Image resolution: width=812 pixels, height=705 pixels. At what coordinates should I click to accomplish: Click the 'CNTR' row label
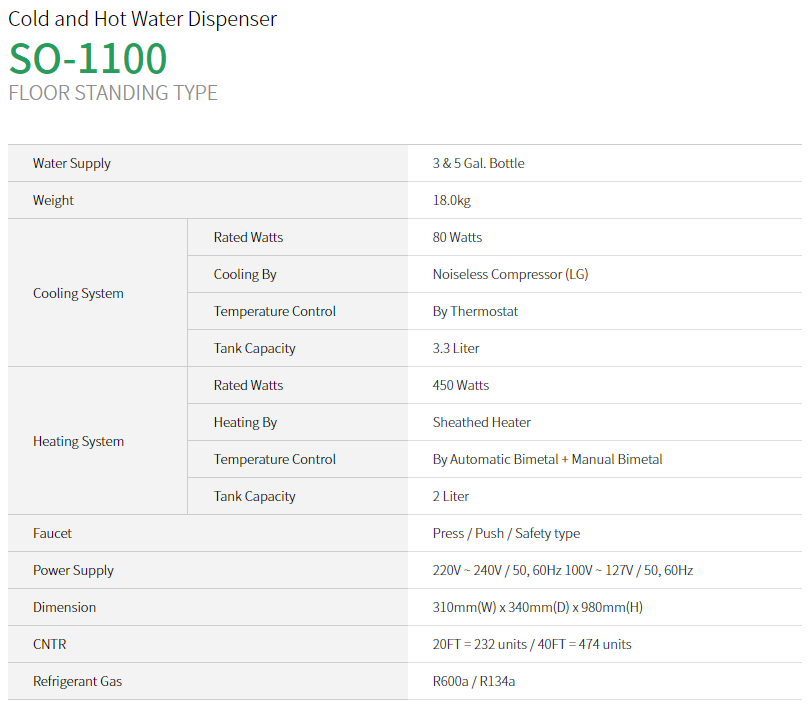point(50,644)
